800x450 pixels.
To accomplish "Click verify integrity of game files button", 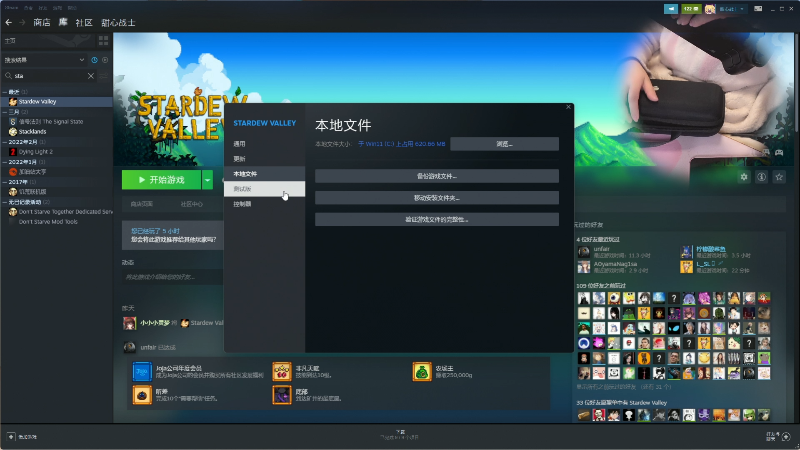I will (x=437, y=219).
